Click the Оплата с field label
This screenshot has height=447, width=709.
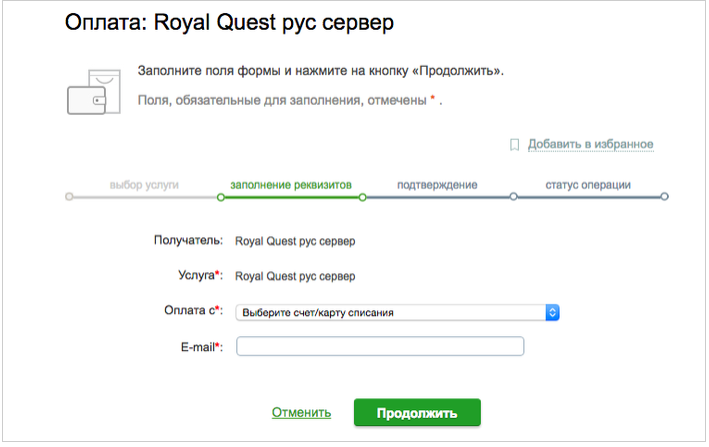pos(194,311)
